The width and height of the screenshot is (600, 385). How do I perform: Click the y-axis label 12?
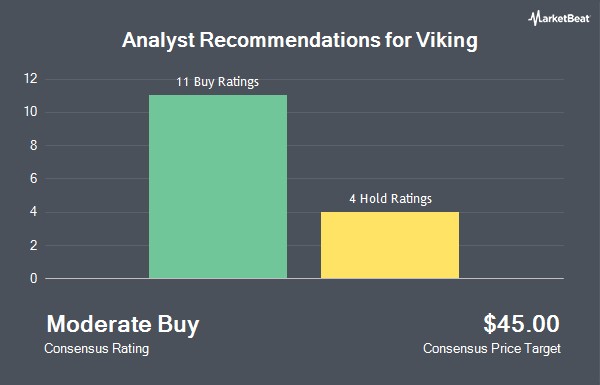(x=31, y=79)
